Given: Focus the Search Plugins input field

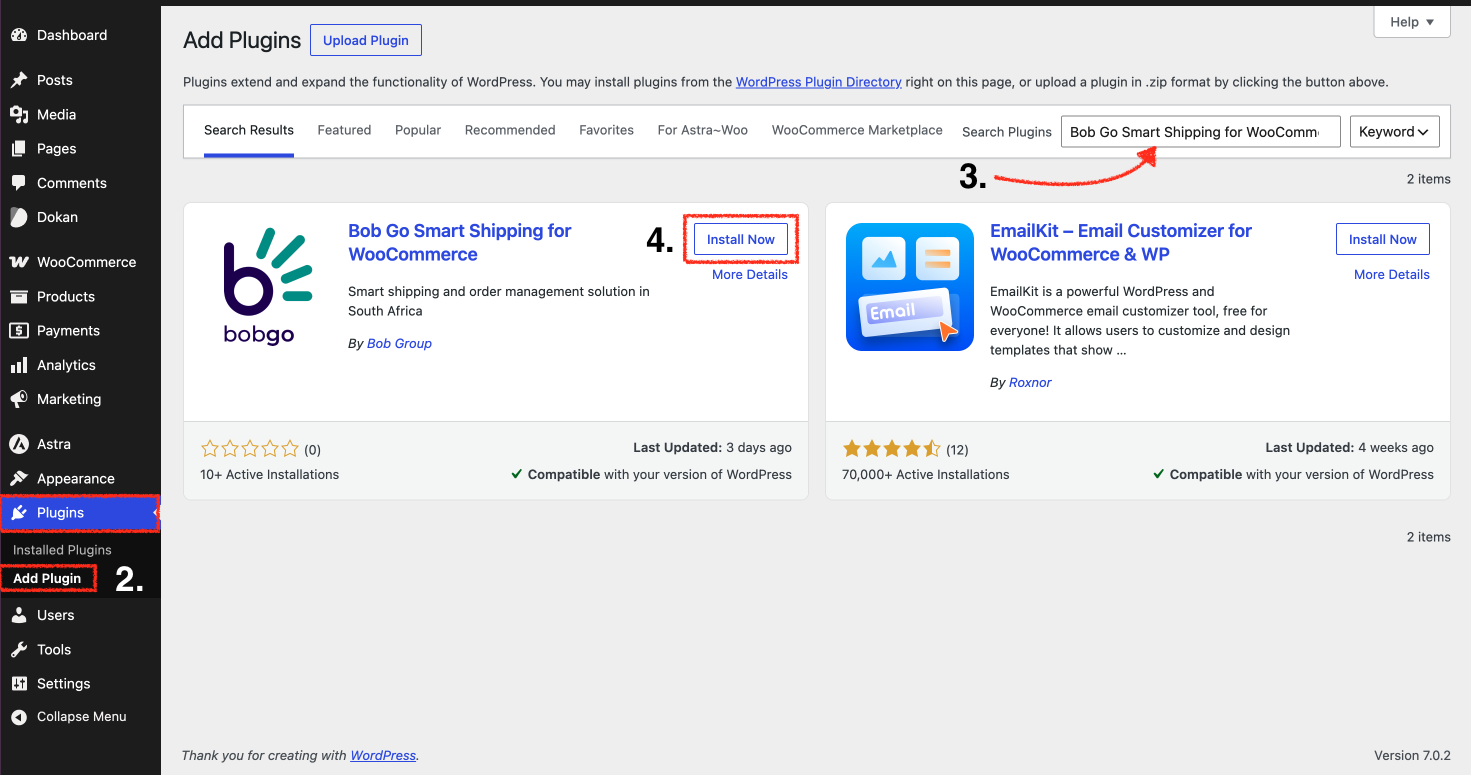Looking at the screenshot, I should click(1201, 132).
